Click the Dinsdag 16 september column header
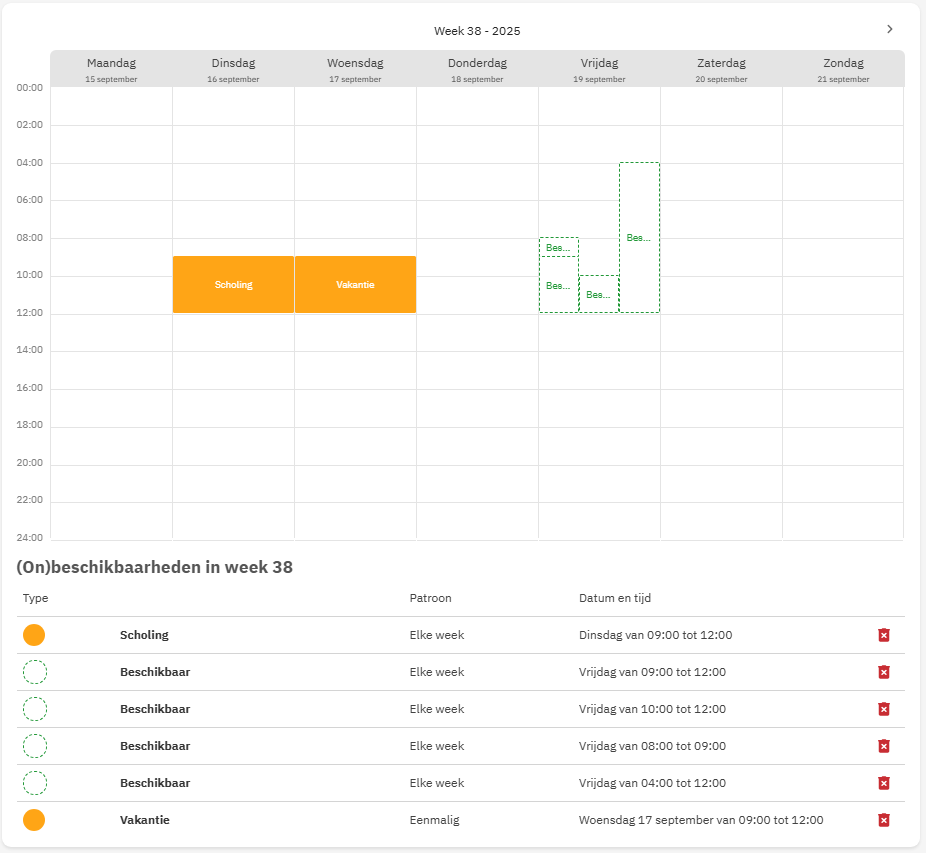The height and width of the screenshot is (853, 926). (233, 69)
